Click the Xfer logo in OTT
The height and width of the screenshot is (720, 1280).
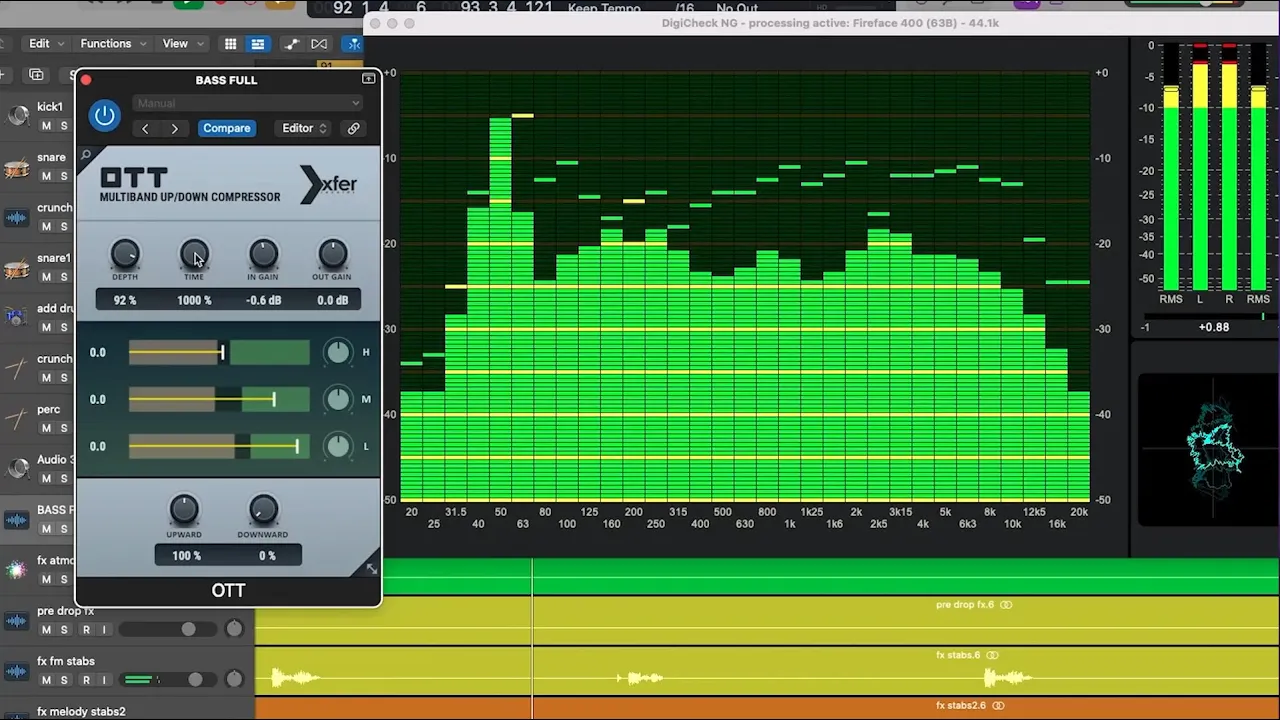[328, 184]
